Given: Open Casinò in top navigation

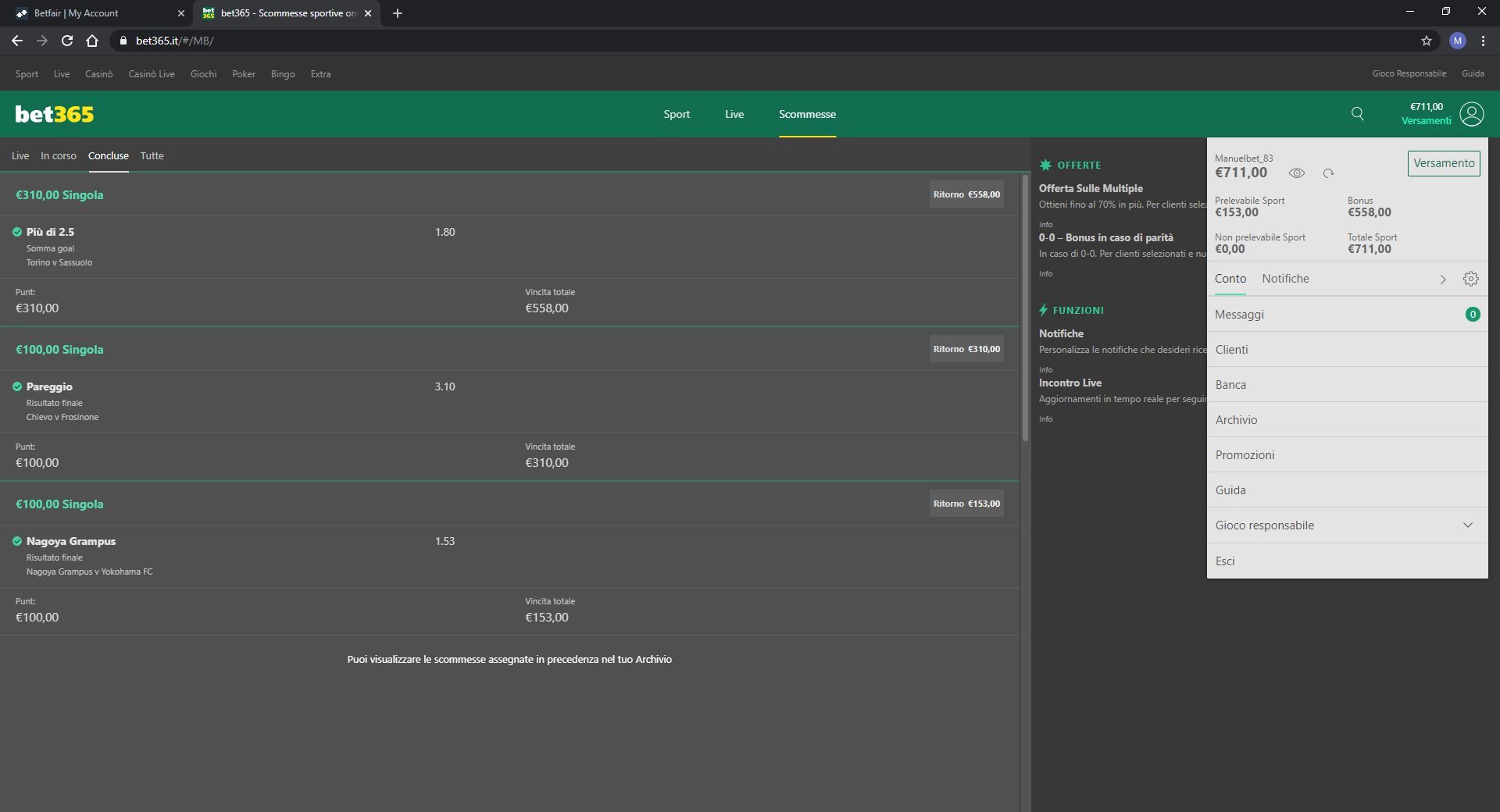Looking at the screenshot, I should [99, 74].
